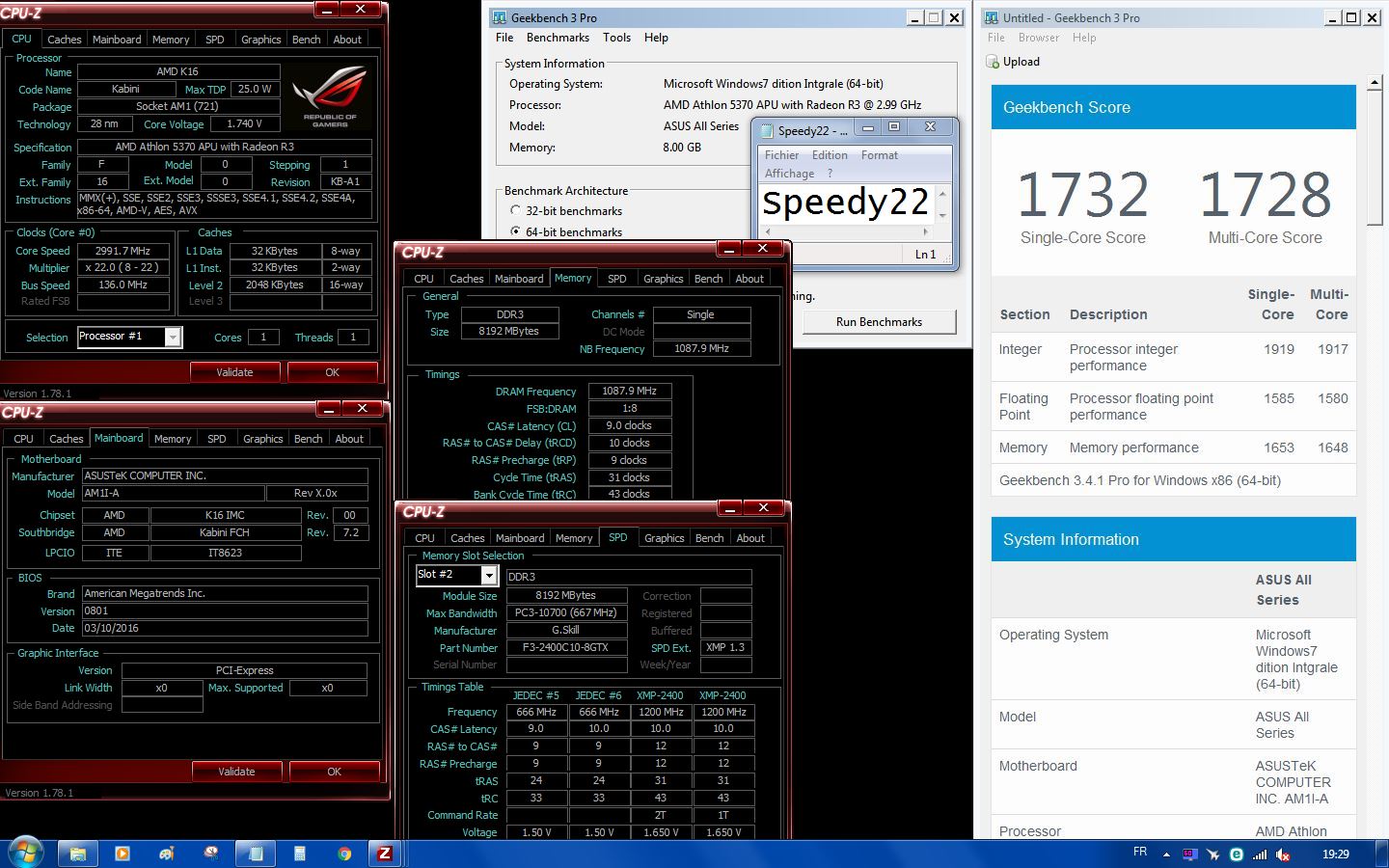Switch to SPD tab in top CPU-Z window
The width and height of the screenshot is (1389, 868).
[215, 40]
